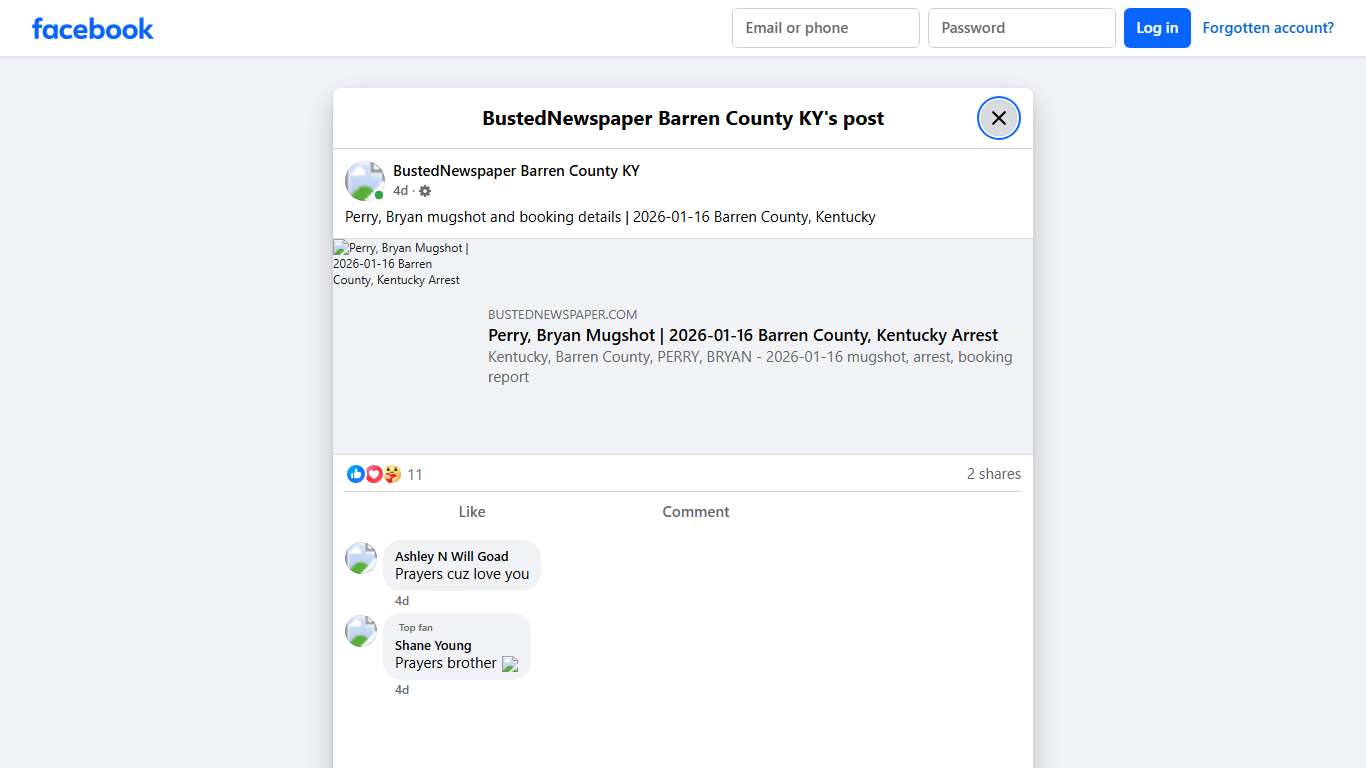This screenshot has width=1366, height=768.
Task: View the 2 shares list
Action: click(x=993, y=474)
